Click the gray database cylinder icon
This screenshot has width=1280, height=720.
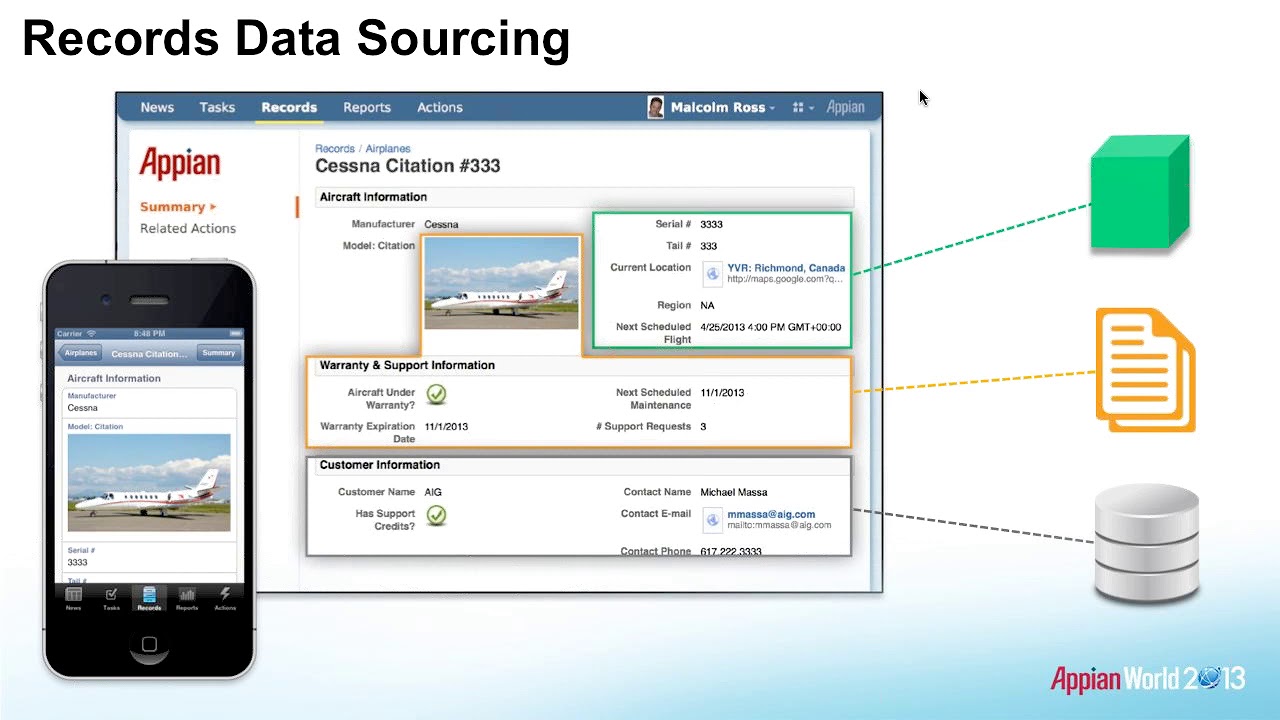(1147, 544)
